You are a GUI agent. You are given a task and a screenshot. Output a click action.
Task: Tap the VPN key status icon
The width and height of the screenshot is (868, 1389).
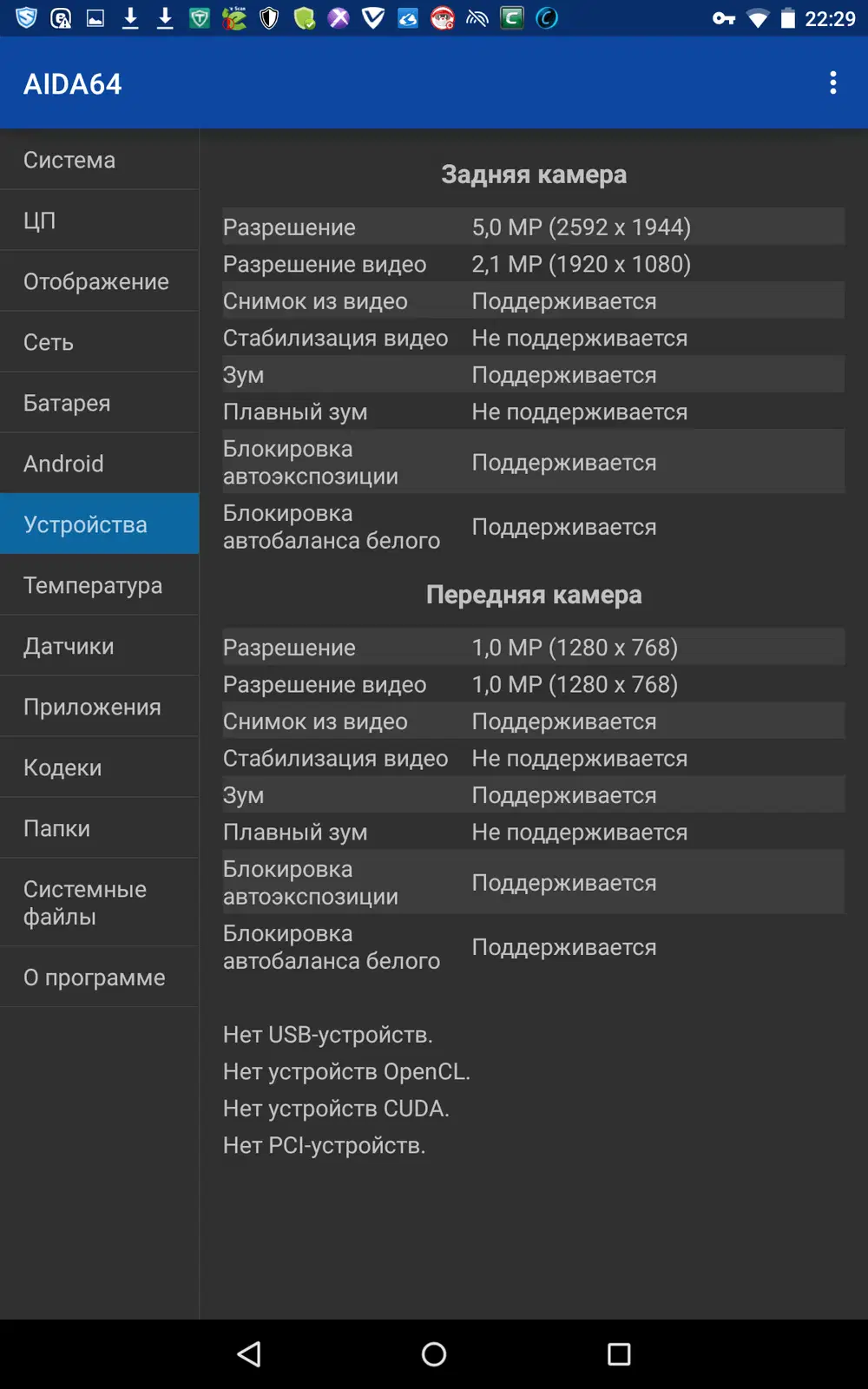pyautogui.click(x=724, y=18)
